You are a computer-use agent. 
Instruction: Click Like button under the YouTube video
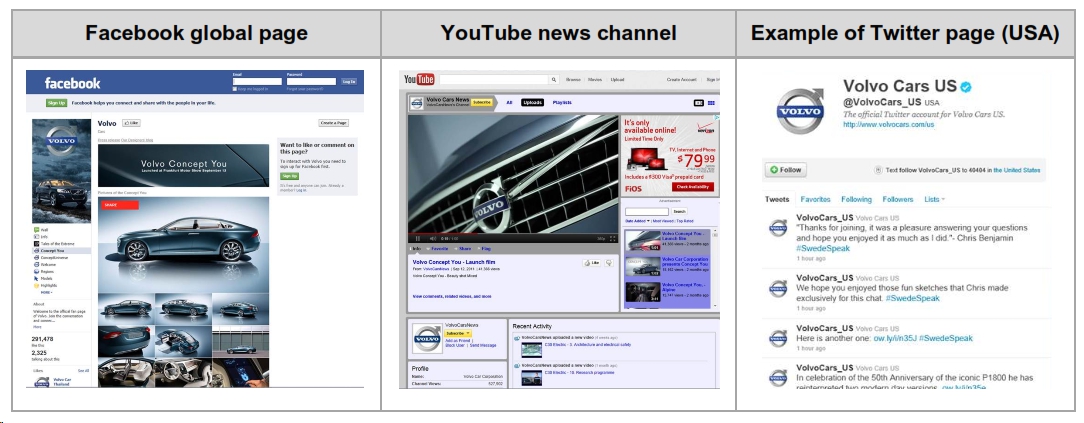pos(592,263)
